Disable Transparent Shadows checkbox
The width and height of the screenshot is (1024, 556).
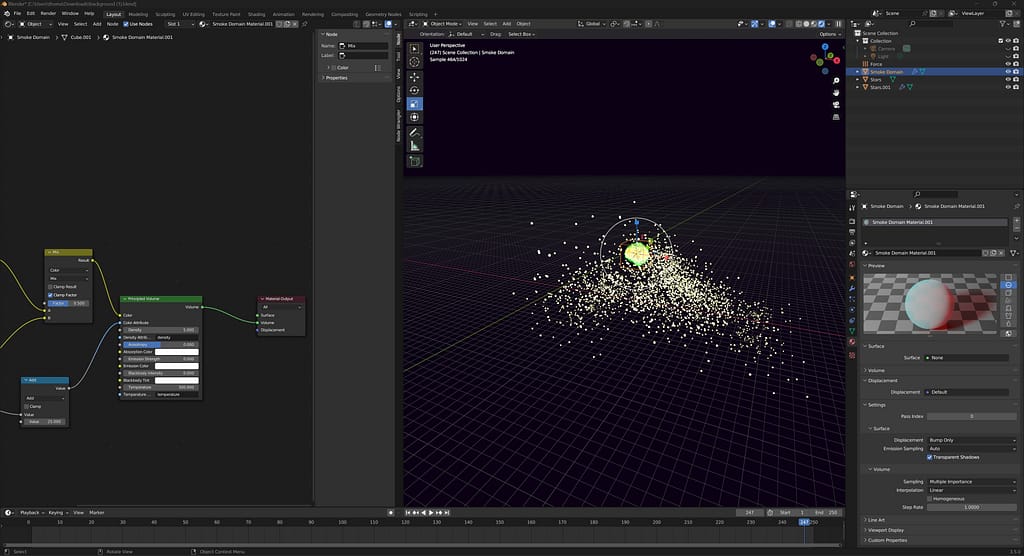click(x=930, y=457)
